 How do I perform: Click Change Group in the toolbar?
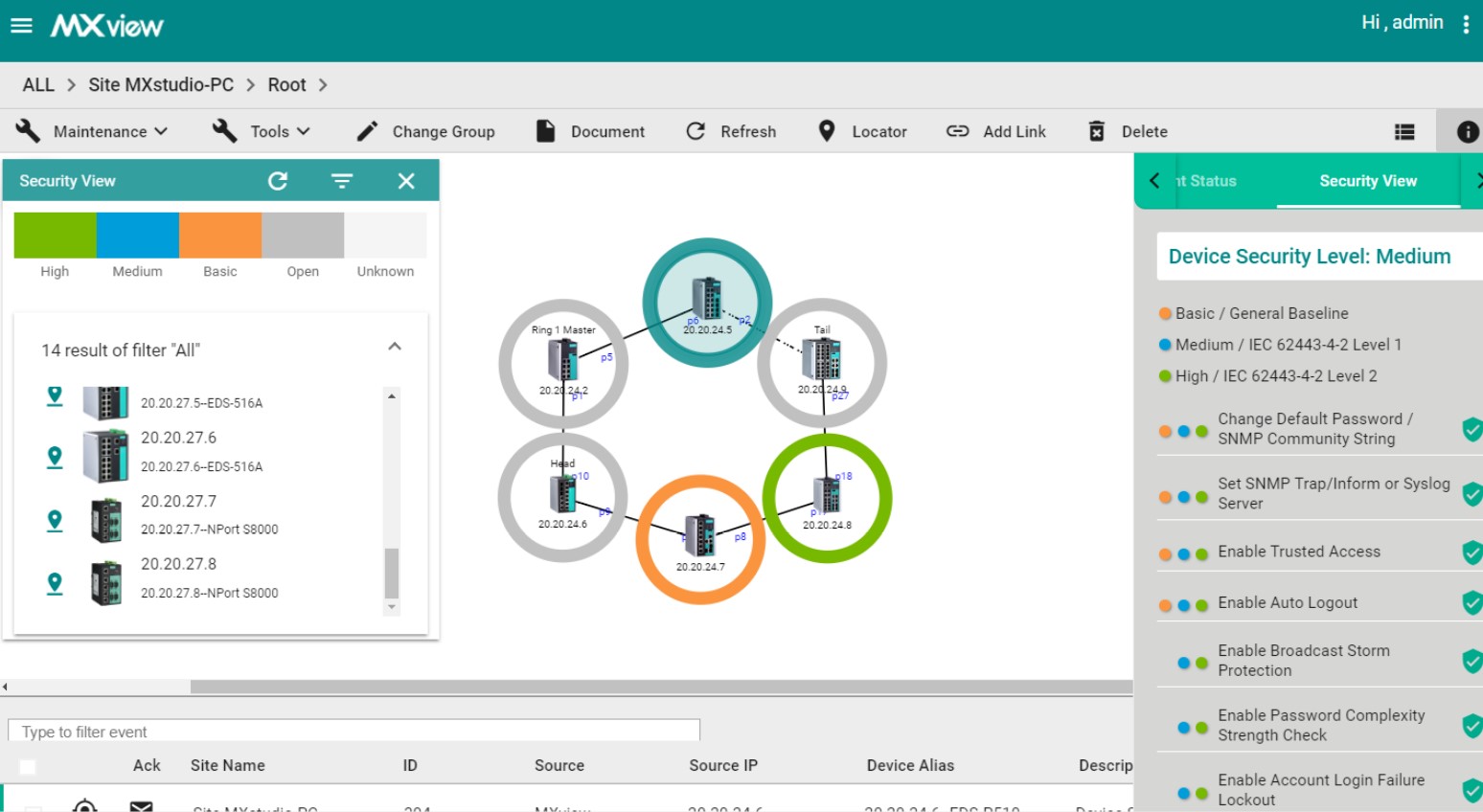pyautogui.click(x=426, y=131)
